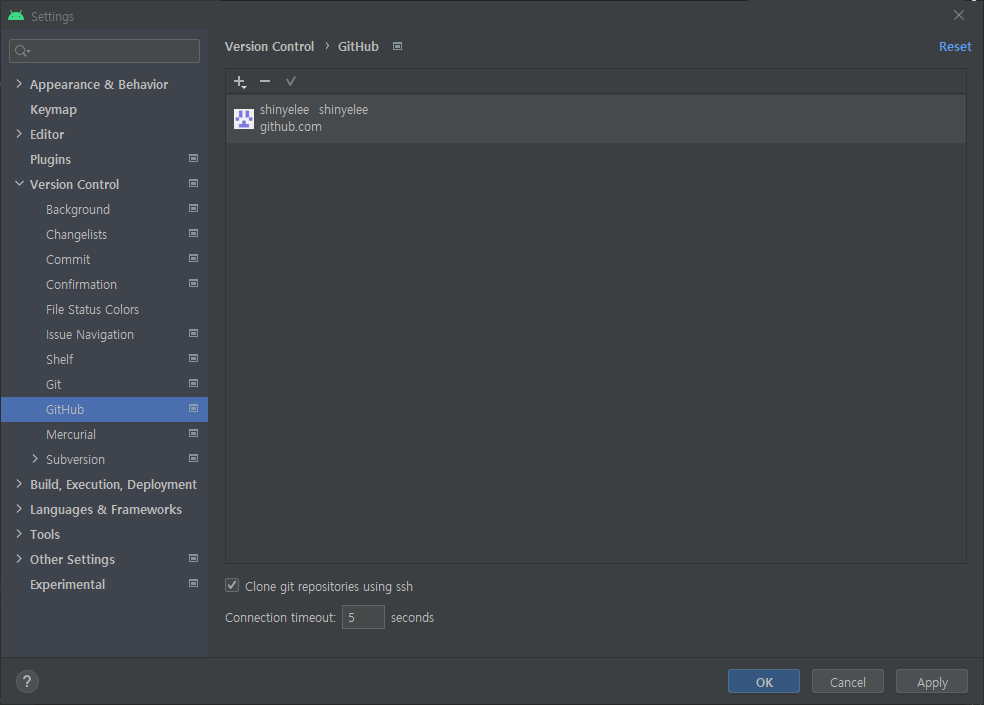This screenshot has height=705, width=984.
Task: Select Commit settings
Action: [68, 259]
